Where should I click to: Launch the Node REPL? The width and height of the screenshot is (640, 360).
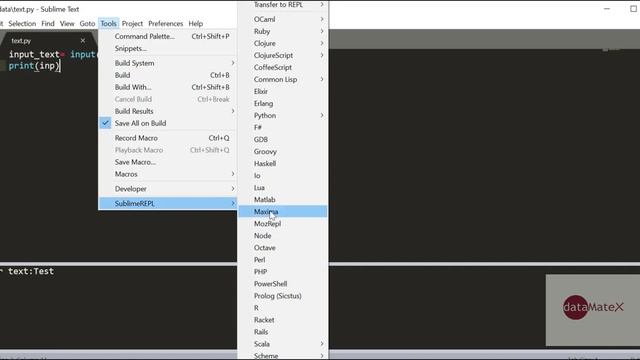283,236
